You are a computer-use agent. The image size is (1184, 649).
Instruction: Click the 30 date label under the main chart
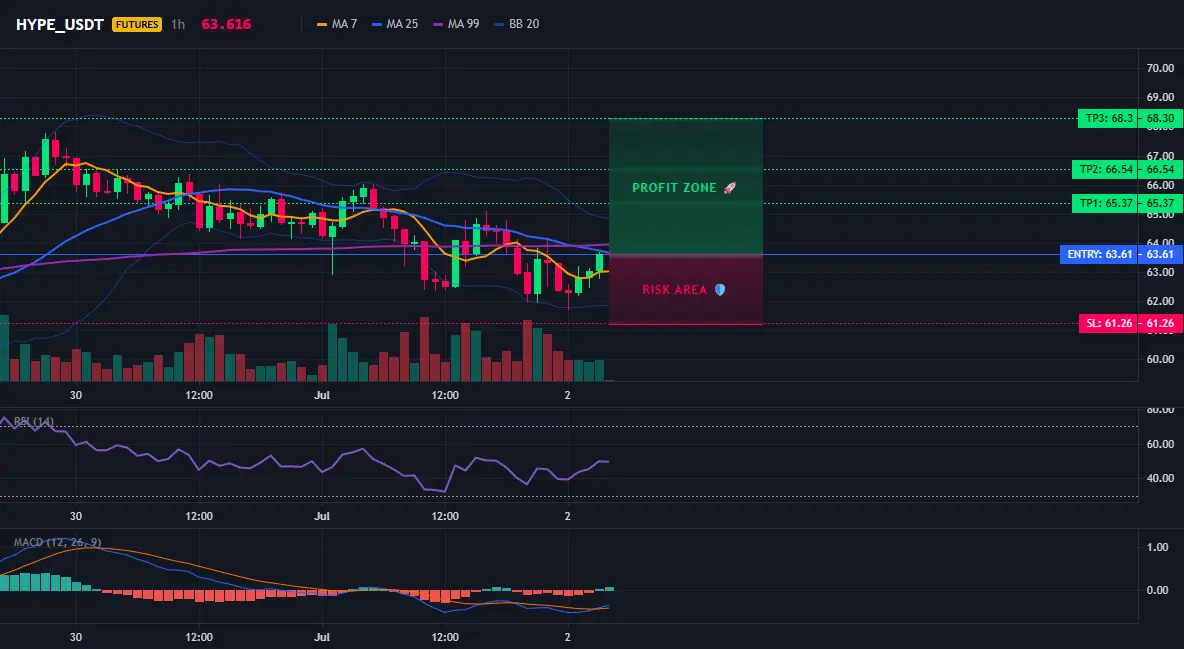point(76,395)
